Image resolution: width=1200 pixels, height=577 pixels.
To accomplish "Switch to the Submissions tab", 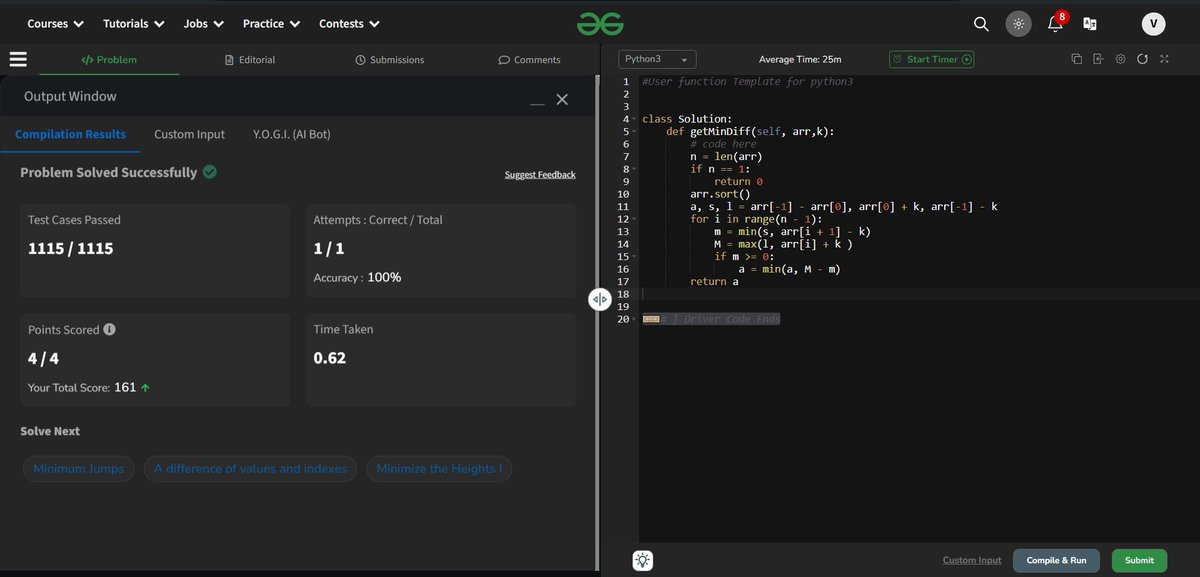I will pos(390,59).
